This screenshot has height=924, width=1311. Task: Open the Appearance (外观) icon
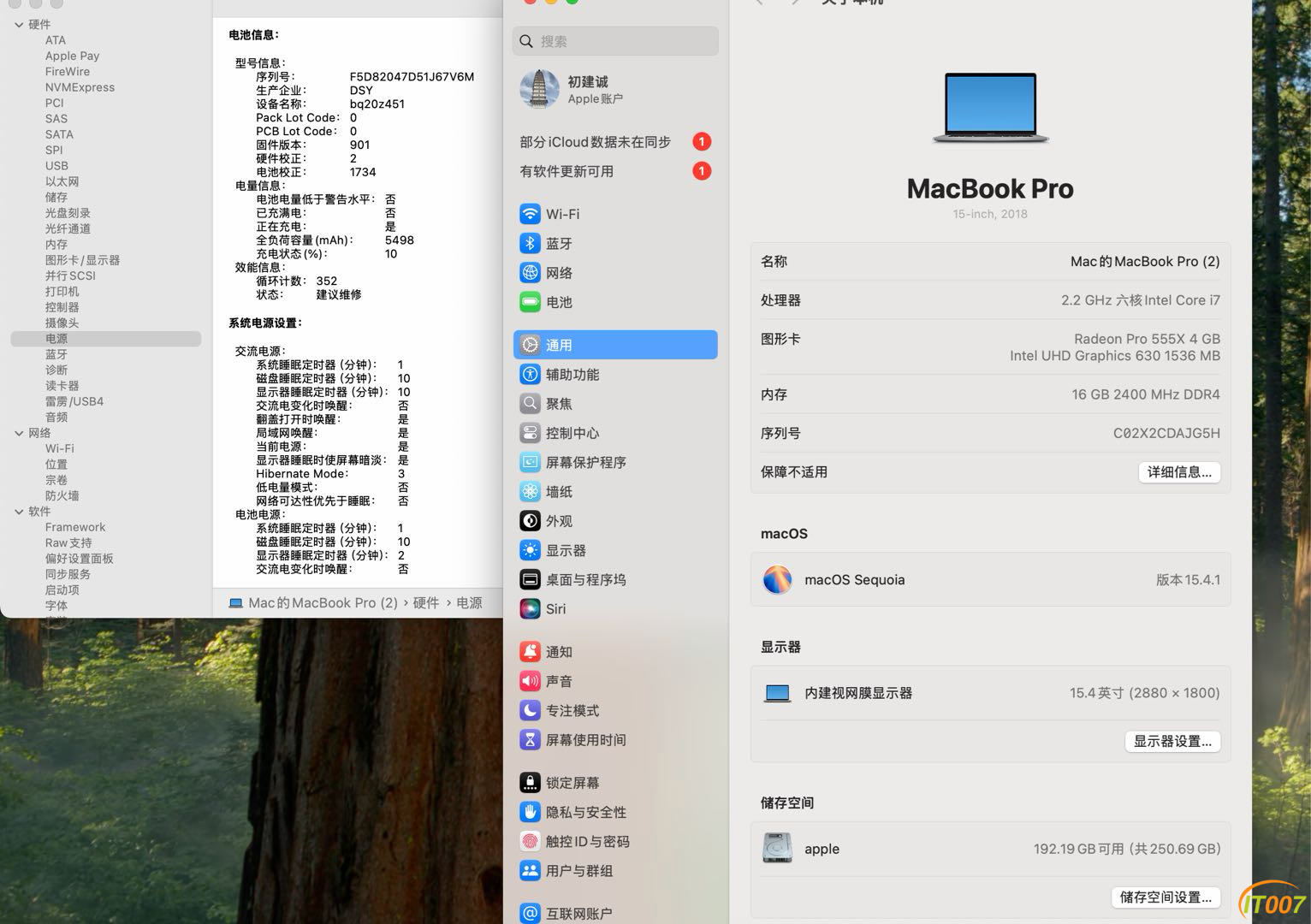pos(530,520)
